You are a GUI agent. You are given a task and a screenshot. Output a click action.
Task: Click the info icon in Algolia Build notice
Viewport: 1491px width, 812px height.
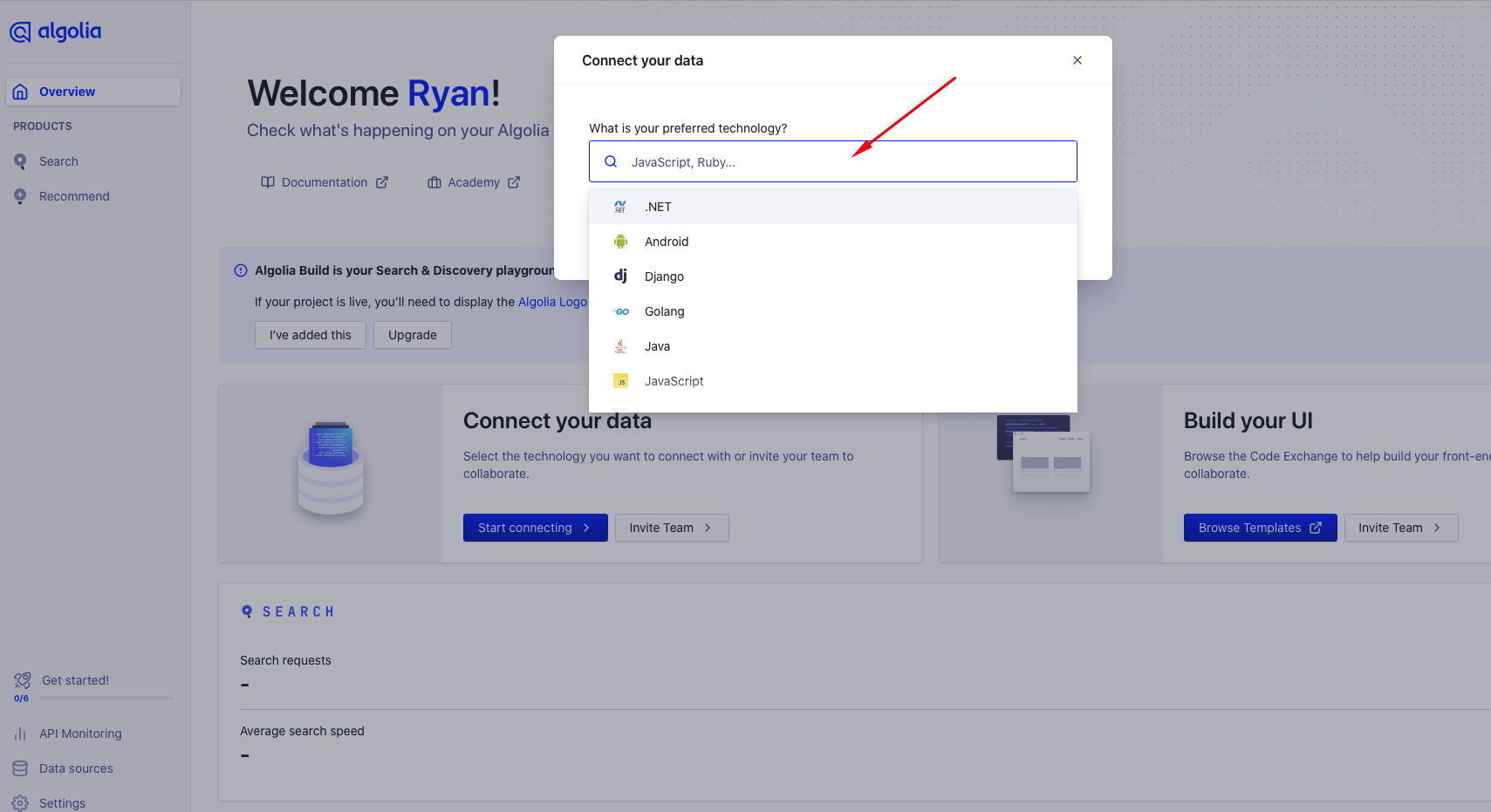point(241,270)
